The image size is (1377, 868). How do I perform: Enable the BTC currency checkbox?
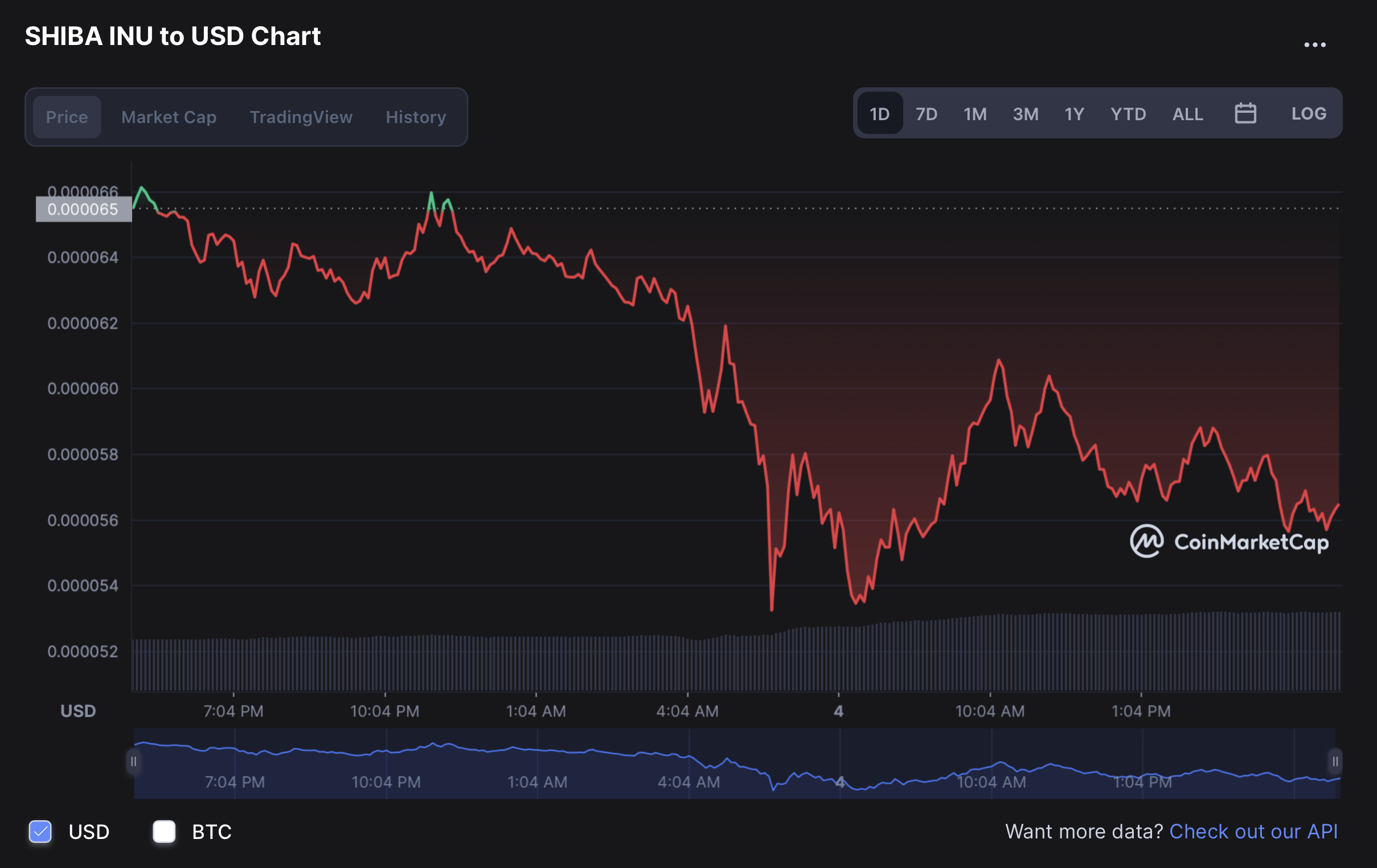tap(164, 832)
